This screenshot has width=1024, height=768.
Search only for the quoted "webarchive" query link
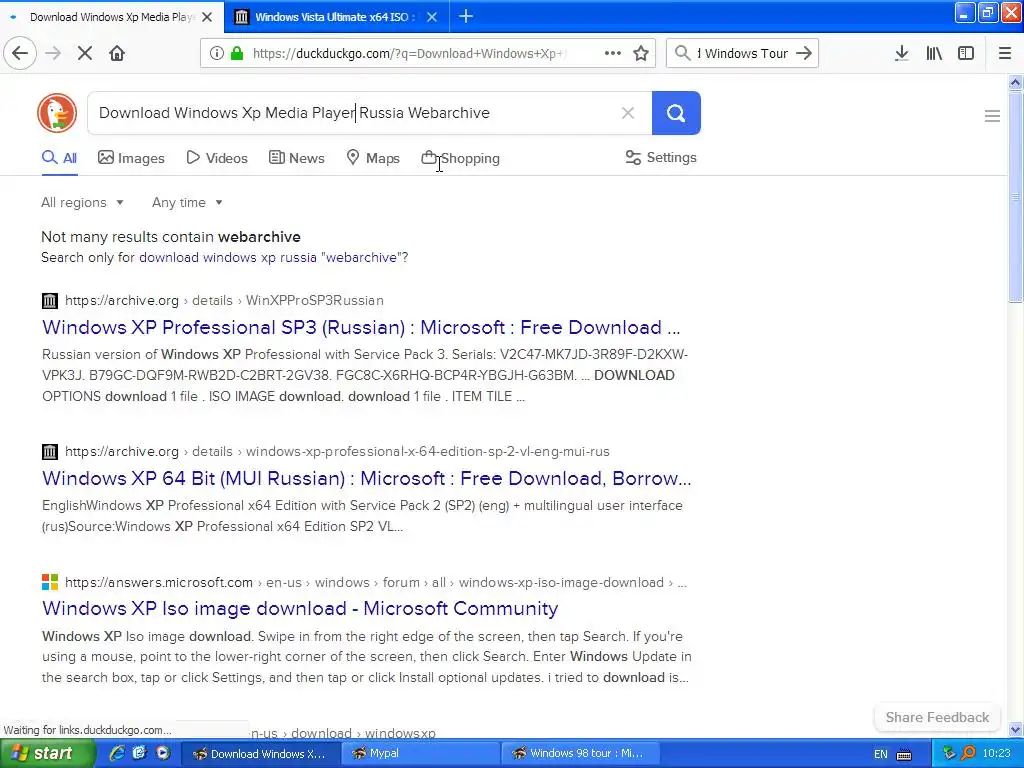pos(273,257)
